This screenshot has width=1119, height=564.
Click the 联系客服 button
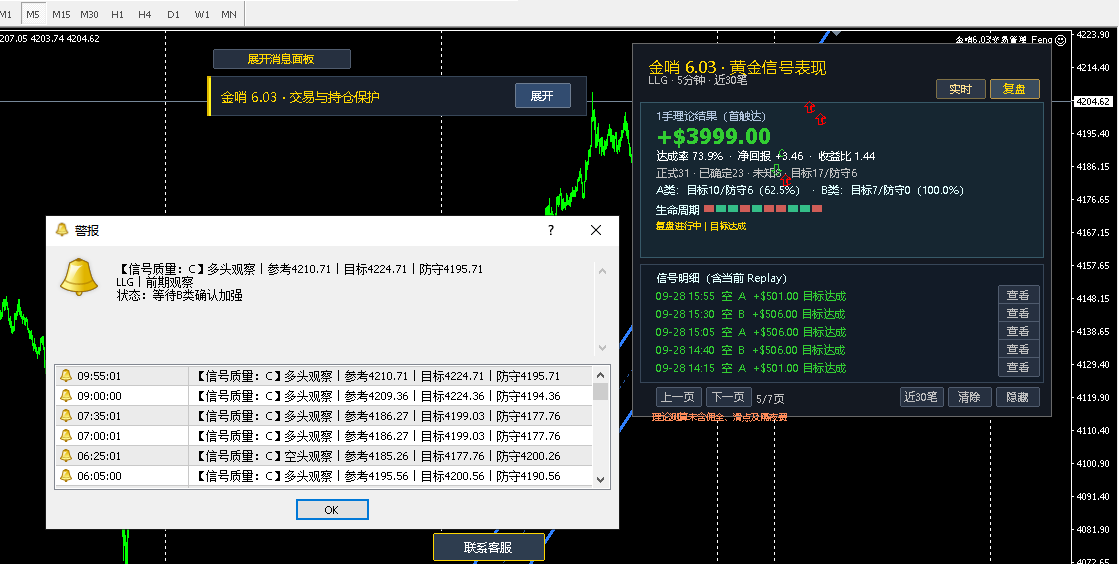[x=488, y=548]
